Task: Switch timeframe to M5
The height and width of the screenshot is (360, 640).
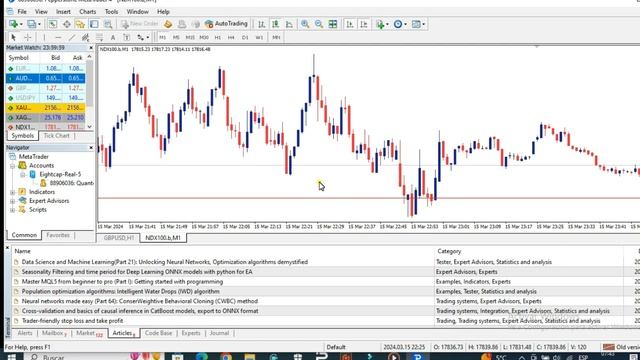Action: 176,38
